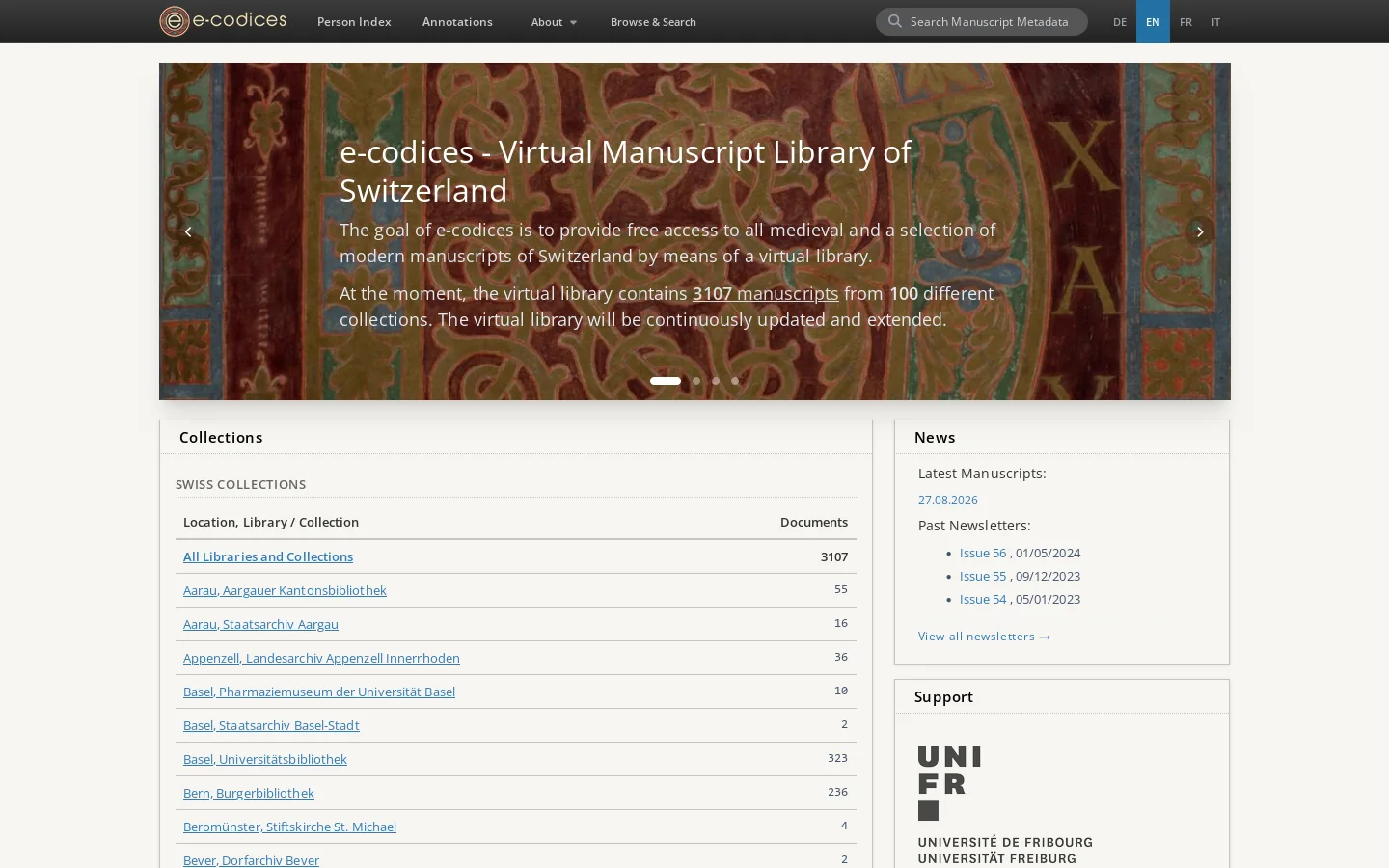1389x868 pixels.
Task: Open the 3107 manuscripts link
Action: [765, 293]
